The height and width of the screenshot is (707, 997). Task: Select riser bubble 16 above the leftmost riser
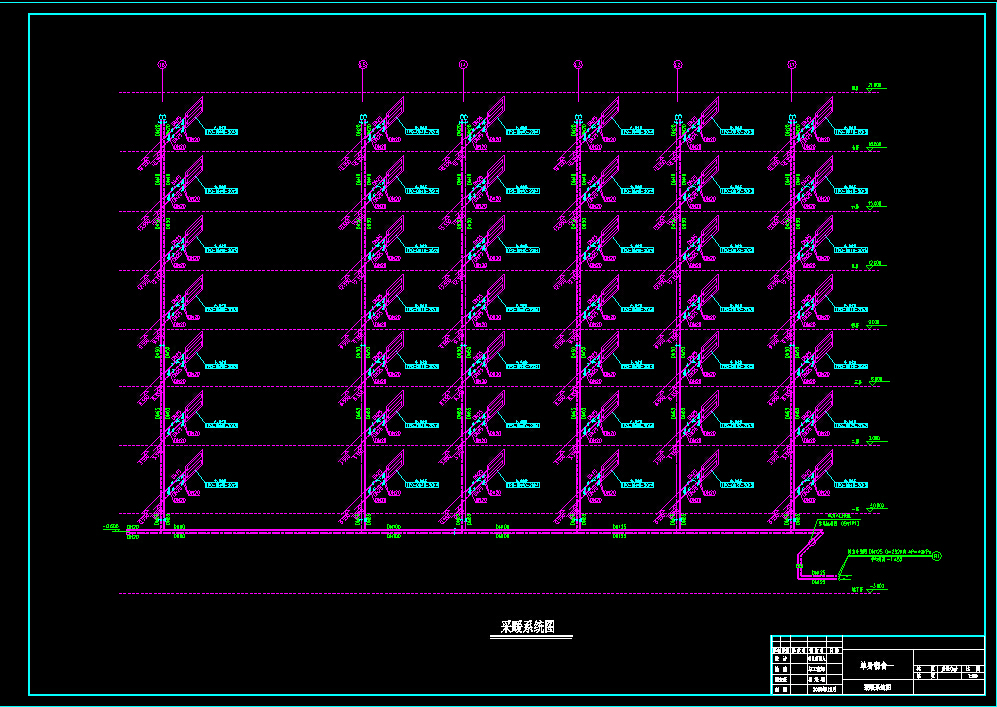coord(162,64)
